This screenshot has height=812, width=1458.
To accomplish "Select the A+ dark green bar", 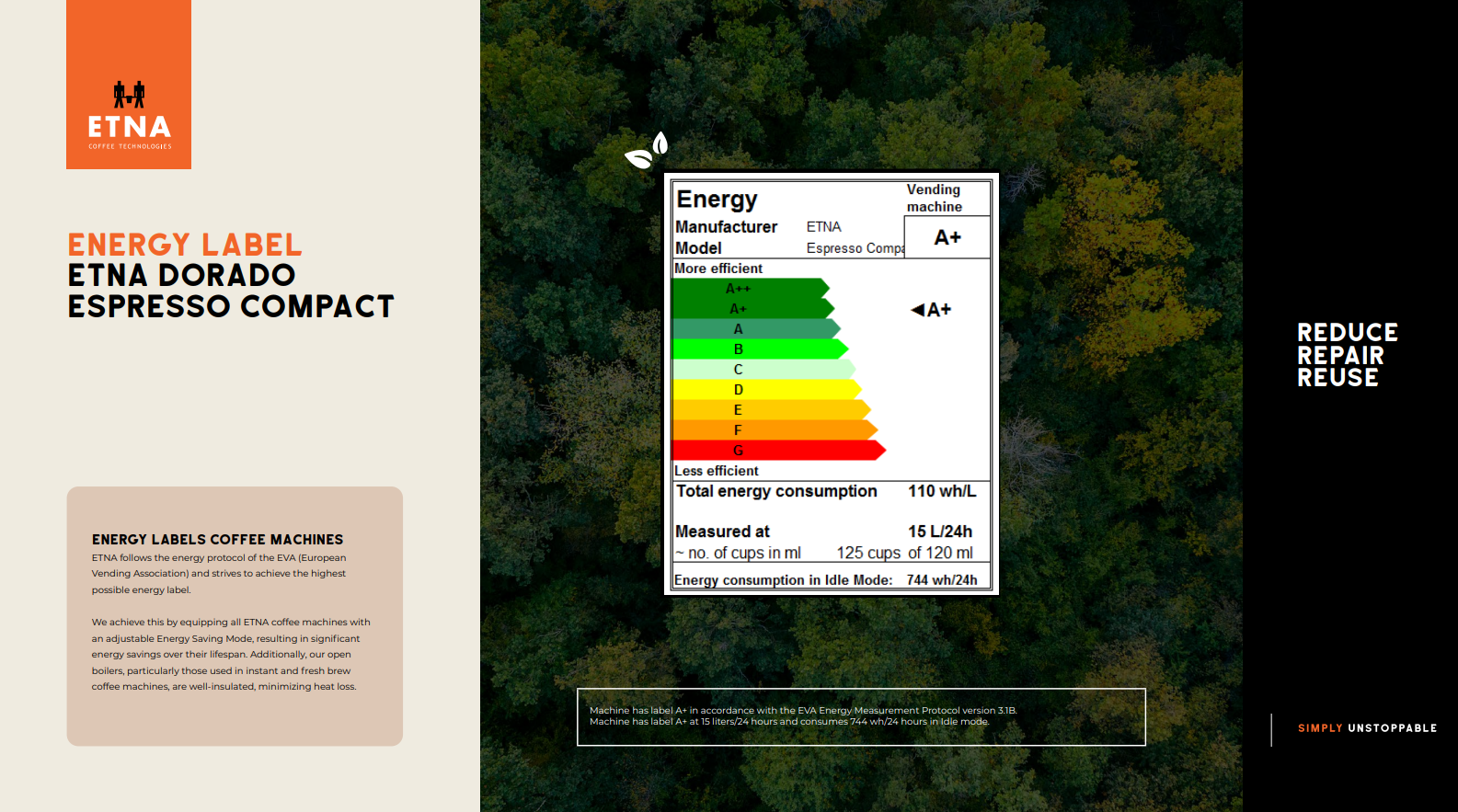I will point(753,309).
